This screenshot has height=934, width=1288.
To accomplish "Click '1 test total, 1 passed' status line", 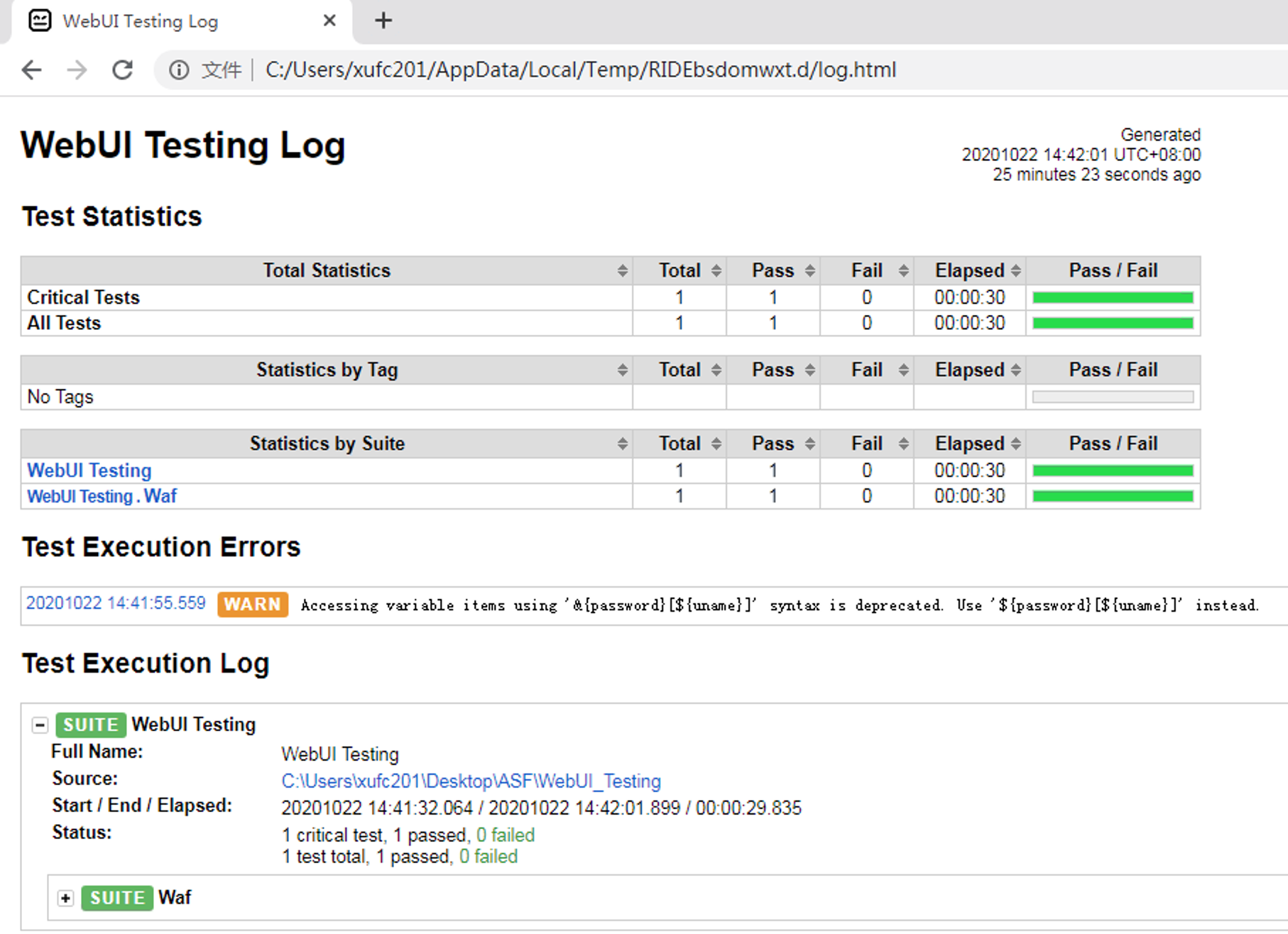I will tap(400, 857).
